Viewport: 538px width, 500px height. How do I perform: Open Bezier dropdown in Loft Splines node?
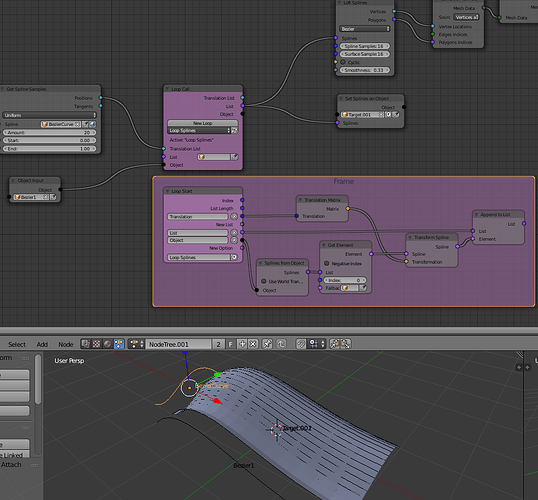coord(365,29)
